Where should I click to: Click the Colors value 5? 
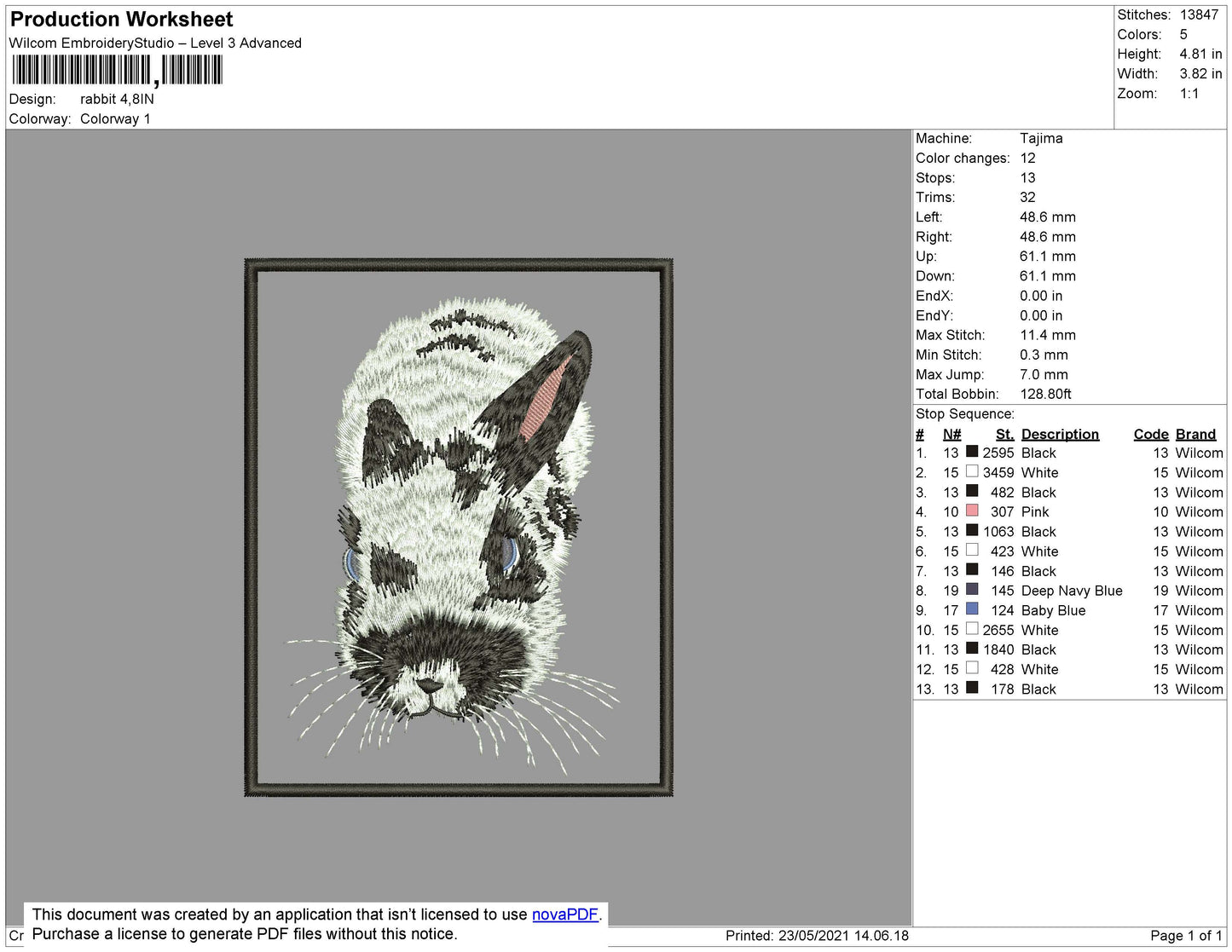click(x=1183, y=34)
